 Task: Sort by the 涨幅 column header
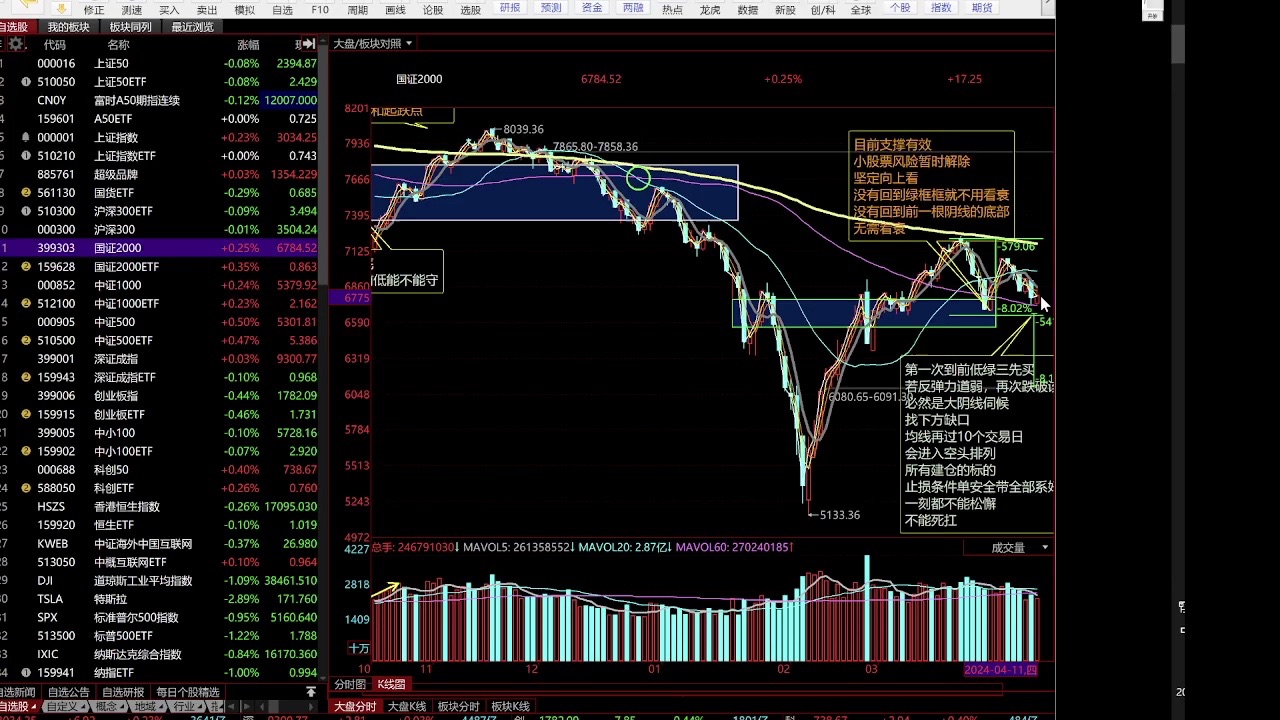pos(248,45)
